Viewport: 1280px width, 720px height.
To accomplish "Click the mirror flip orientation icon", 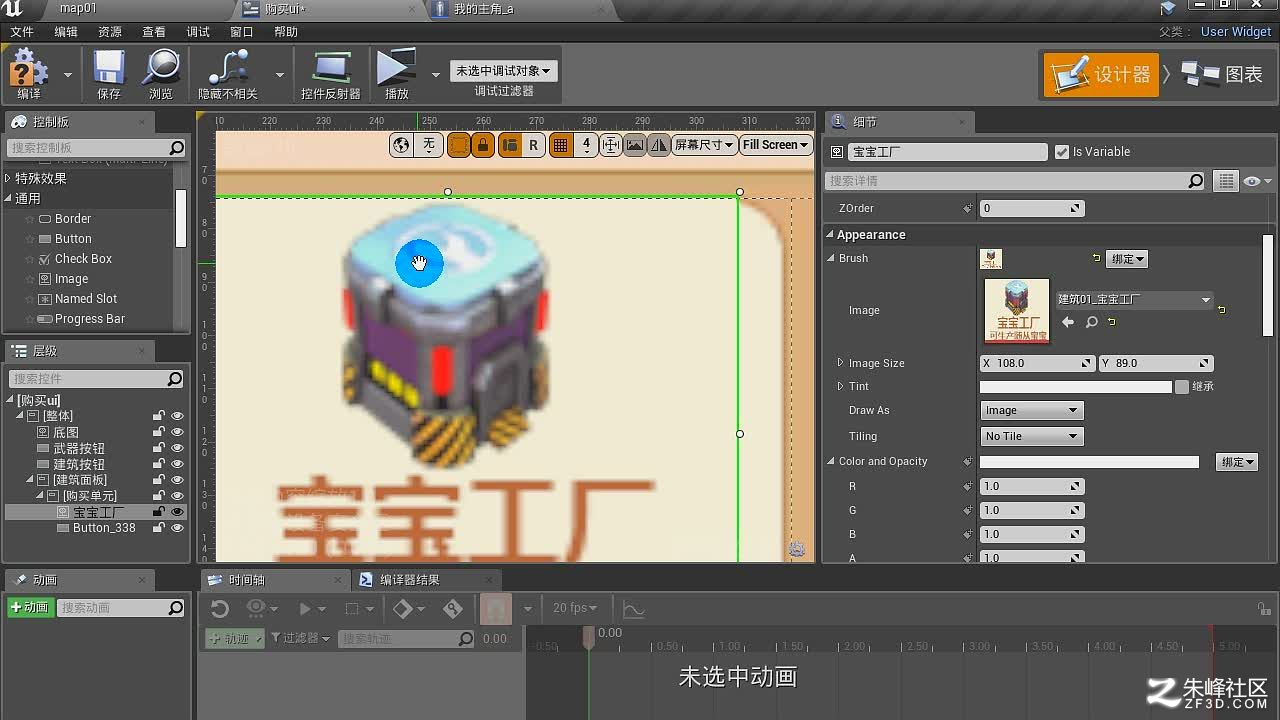I will coord(659,145).
